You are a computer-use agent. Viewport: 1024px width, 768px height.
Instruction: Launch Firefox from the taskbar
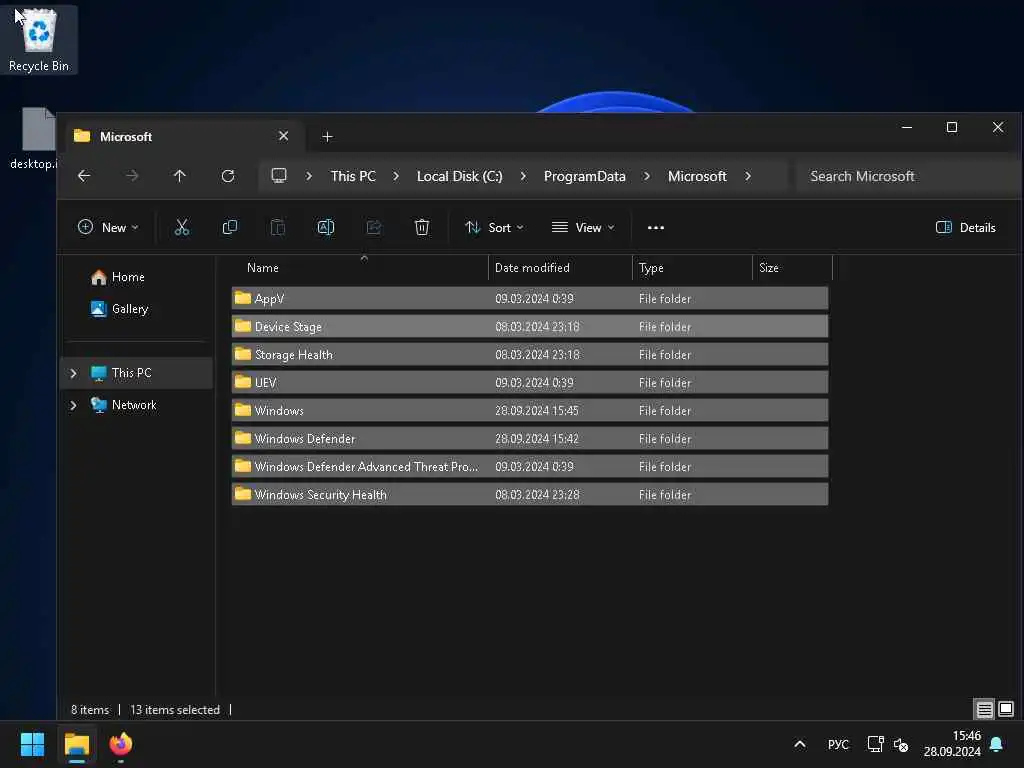[x=121, y=744]
